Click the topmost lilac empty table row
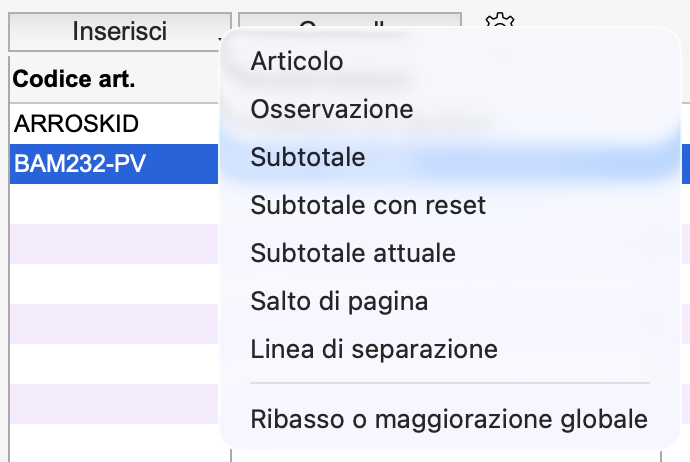The image size is (690, 462). pyautogui.click(x=110, y=244)
